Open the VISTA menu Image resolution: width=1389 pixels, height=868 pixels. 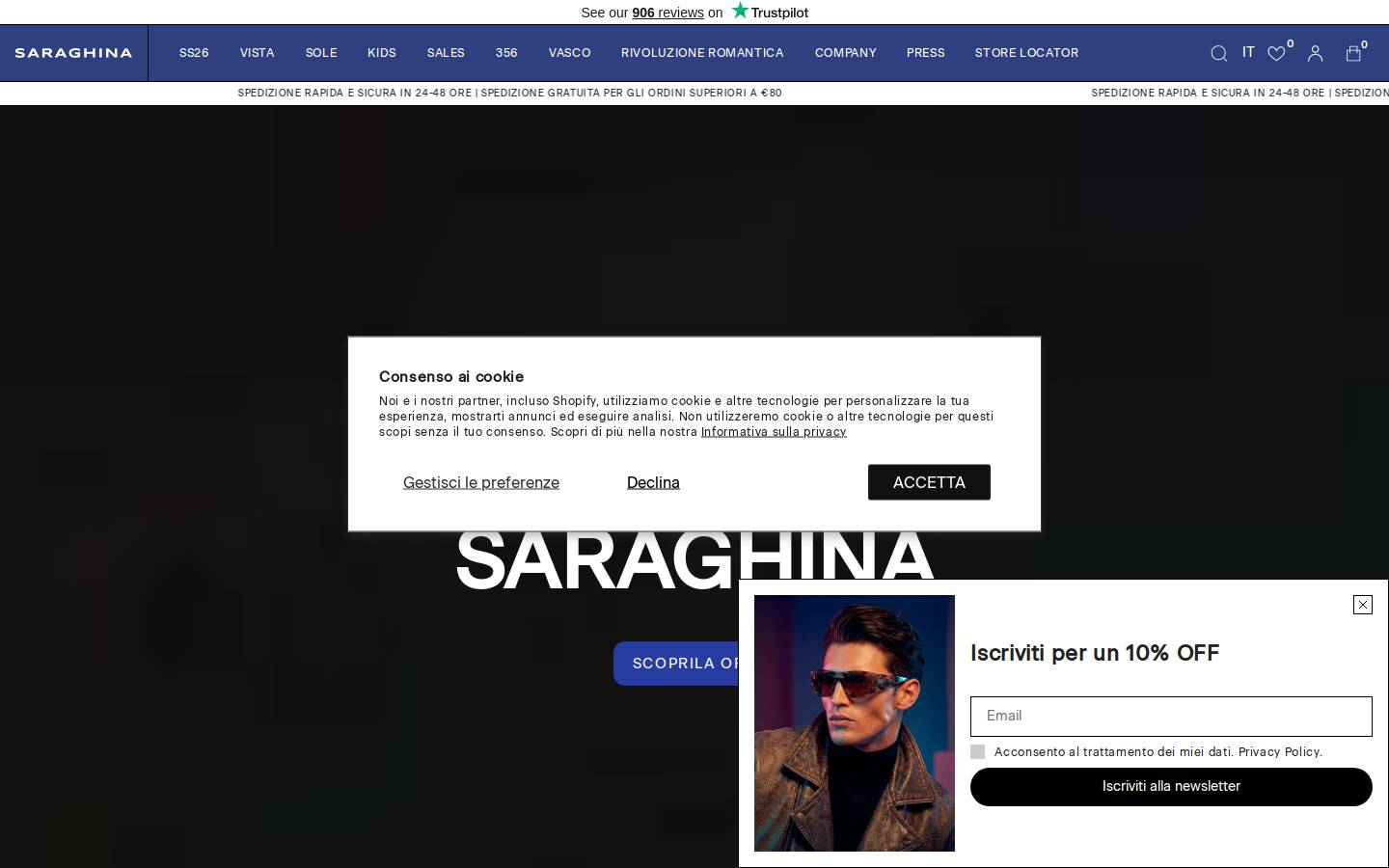click(258, 53)
